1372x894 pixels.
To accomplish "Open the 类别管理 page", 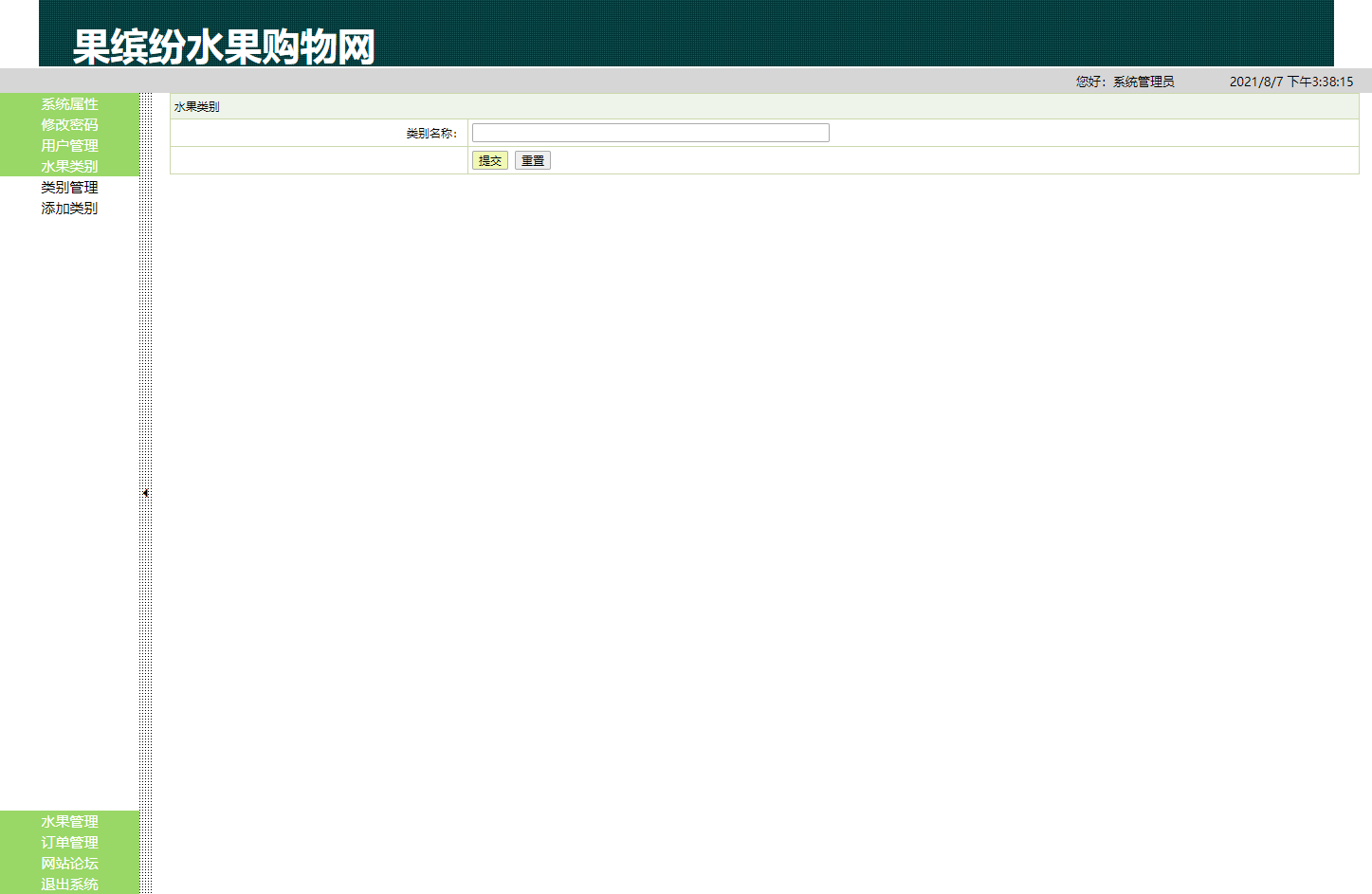I will click(68, 188).
